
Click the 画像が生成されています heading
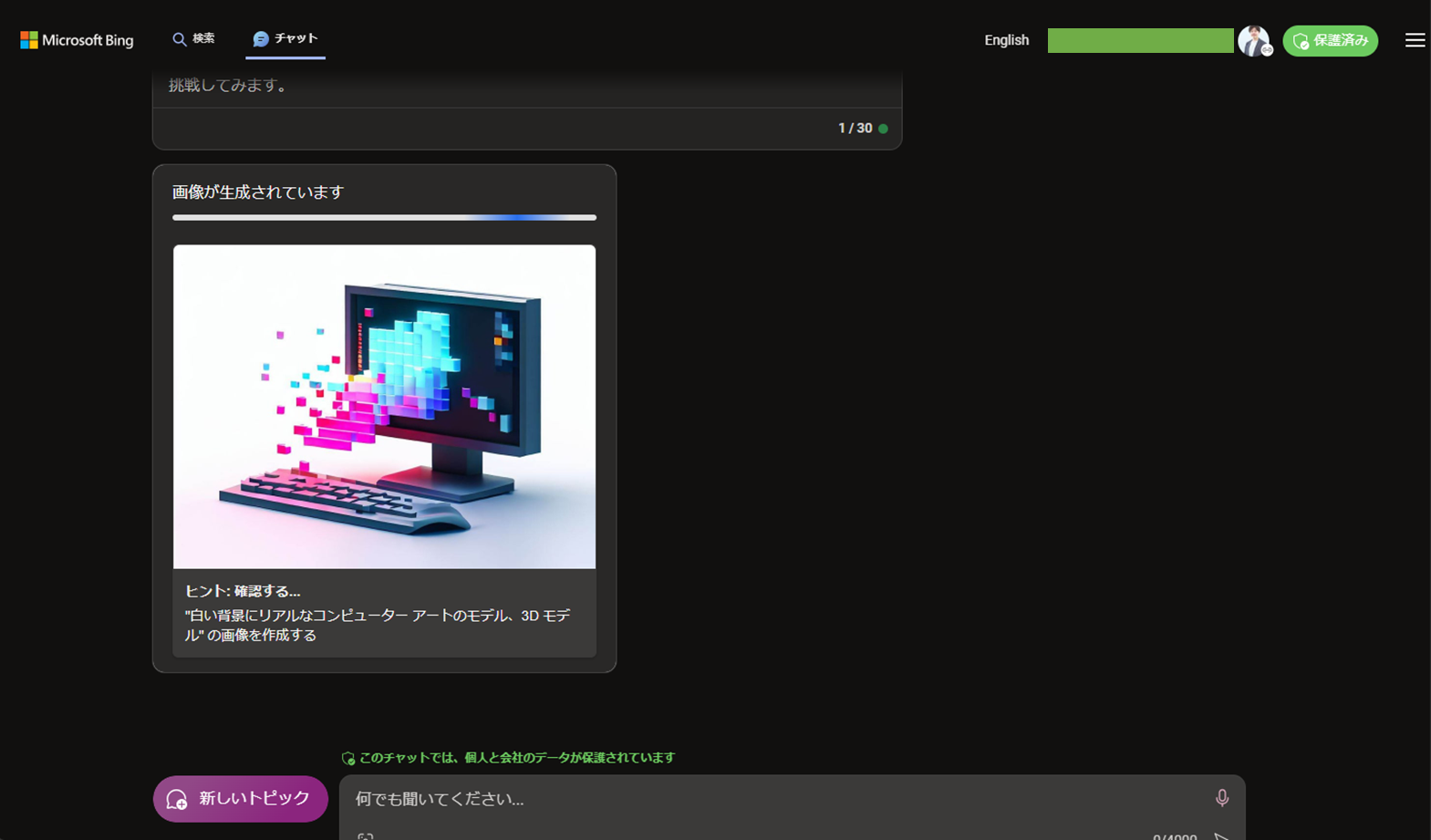[258, 192]
